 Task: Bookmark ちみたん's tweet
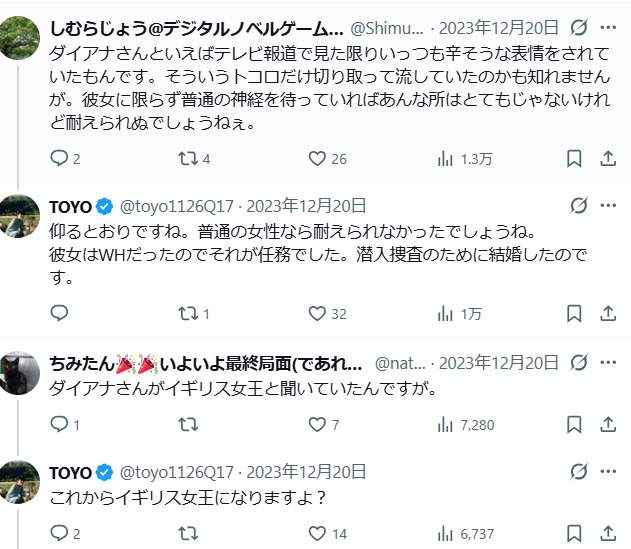point(574,424)
